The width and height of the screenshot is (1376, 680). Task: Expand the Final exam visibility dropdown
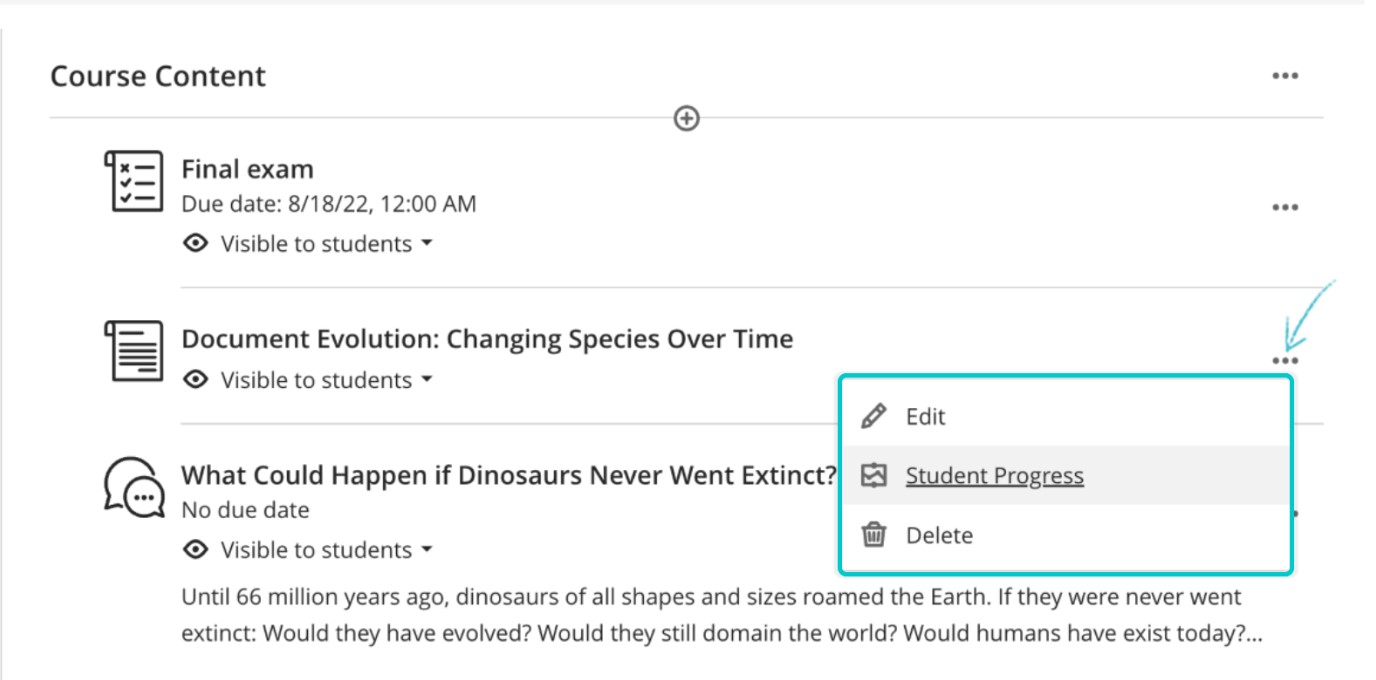pos(427,244)
